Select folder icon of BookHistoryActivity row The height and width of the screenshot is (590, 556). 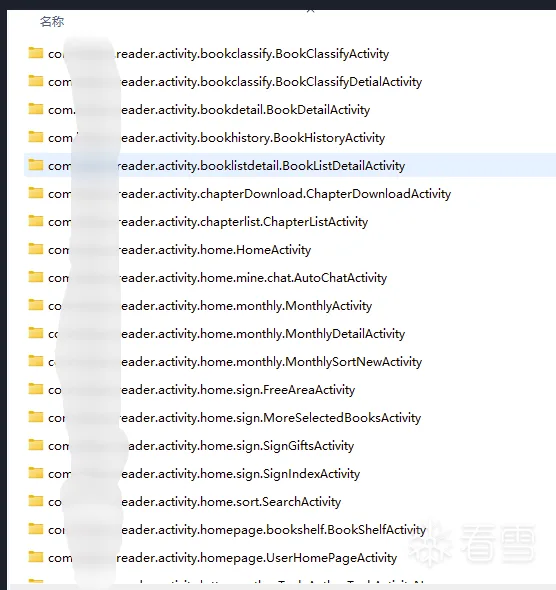36,137
